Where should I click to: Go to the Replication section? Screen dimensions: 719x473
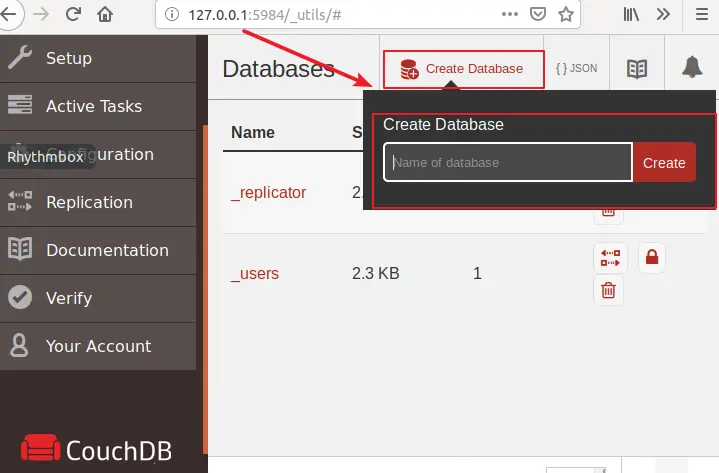tap(98, 202)
